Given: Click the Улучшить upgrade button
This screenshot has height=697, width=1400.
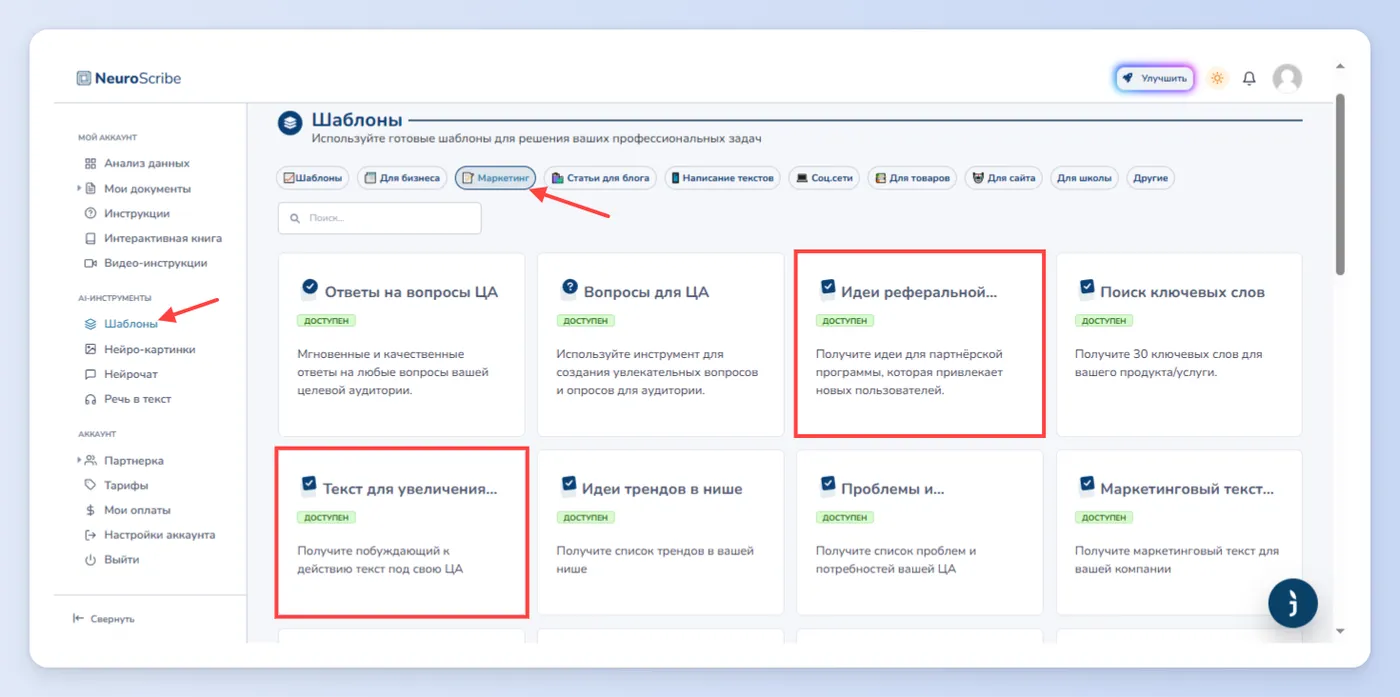Looking at the screenshot, I should click(1155, 78).
